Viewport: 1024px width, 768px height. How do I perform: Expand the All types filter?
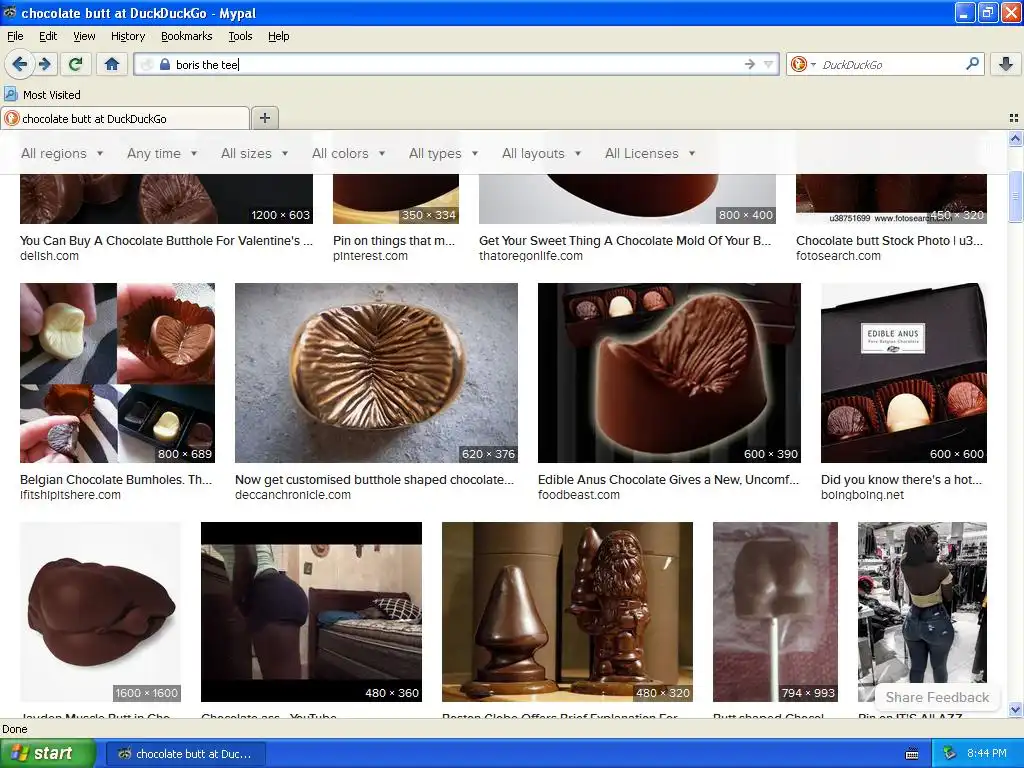443,153
